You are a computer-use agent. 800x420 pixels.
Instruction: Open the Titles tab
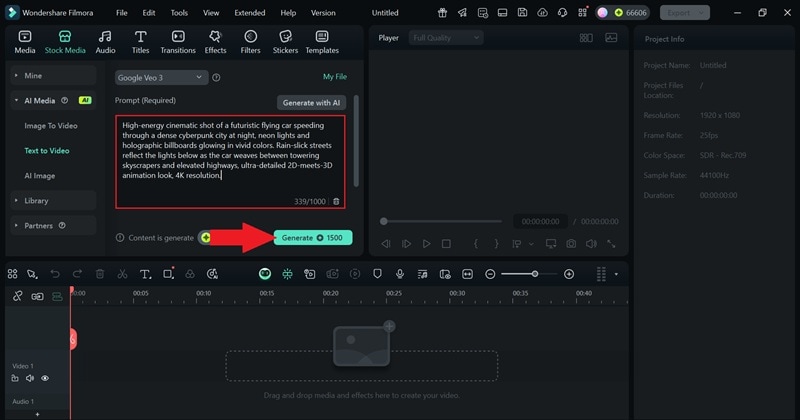click(140, 42)
